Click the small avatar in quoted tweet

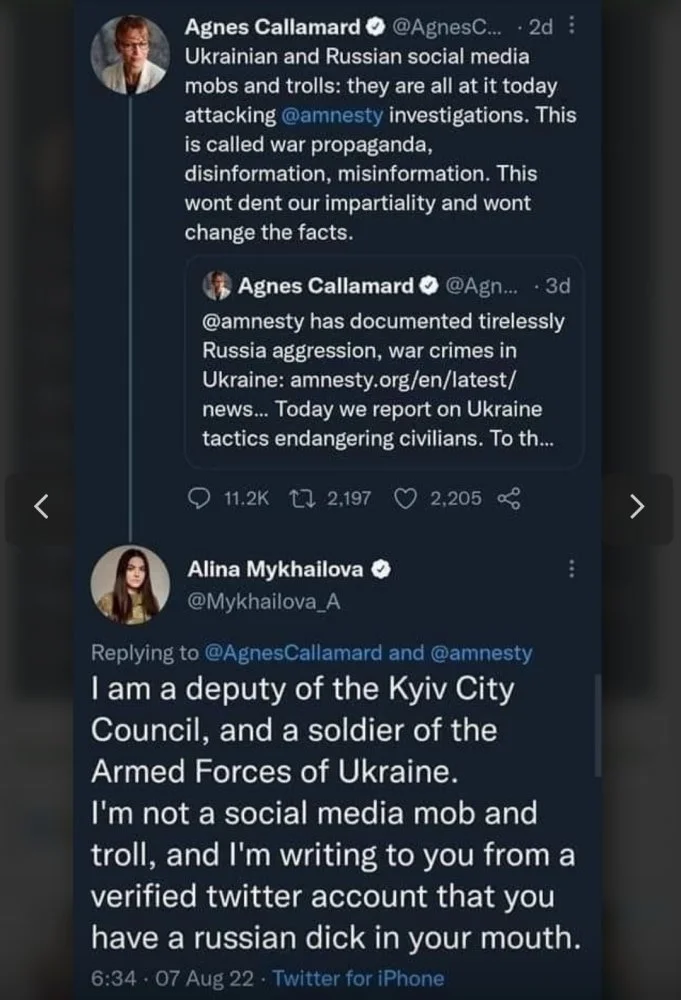point(218,287)
